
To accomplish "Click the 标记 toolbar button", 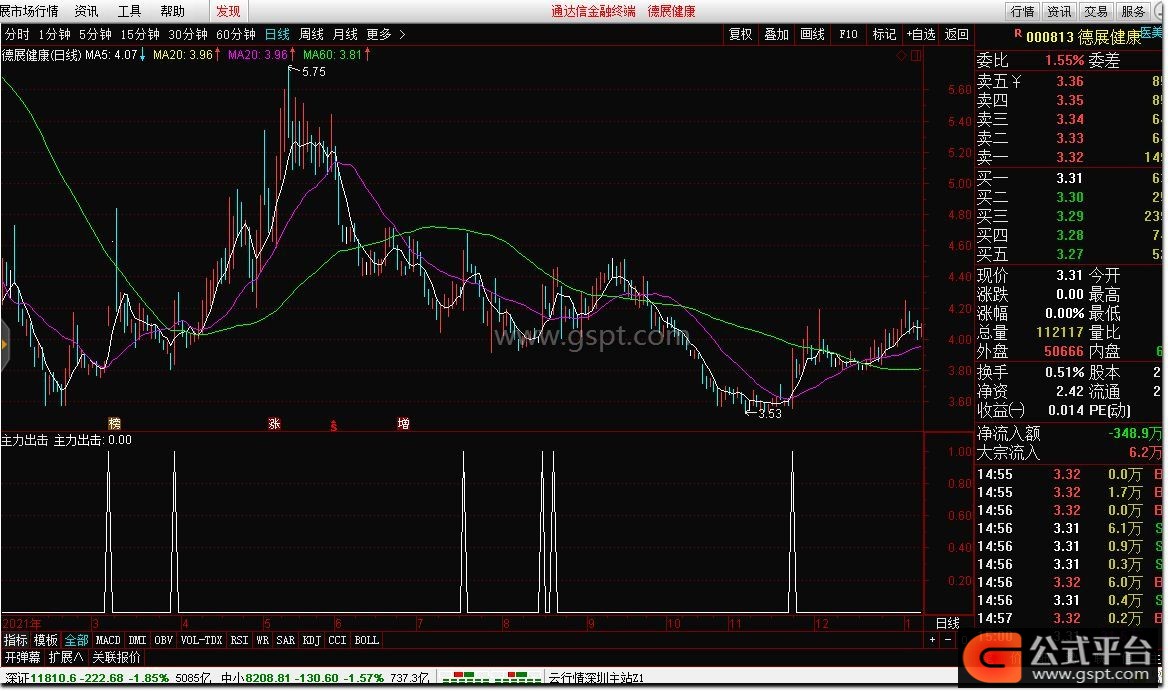I will click(884, 34).
